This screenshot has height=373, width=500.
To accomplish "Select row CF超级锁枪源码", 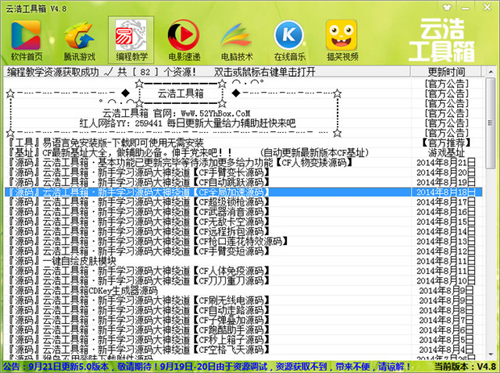I will point(242,202).
